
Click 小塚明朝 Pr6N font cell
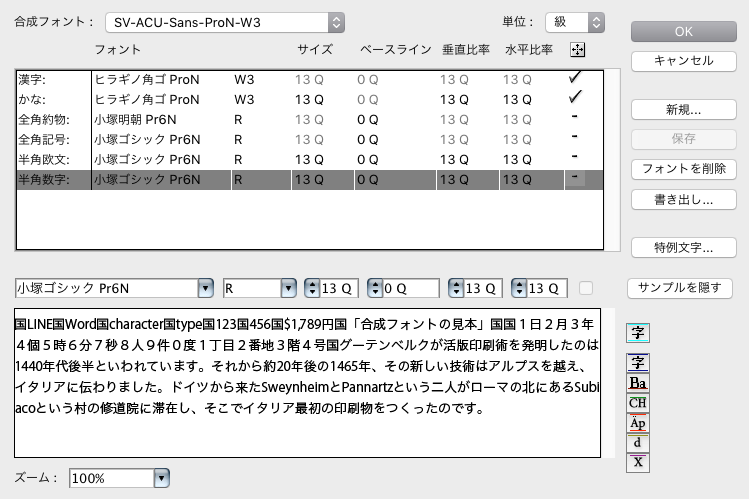point(136,119)
